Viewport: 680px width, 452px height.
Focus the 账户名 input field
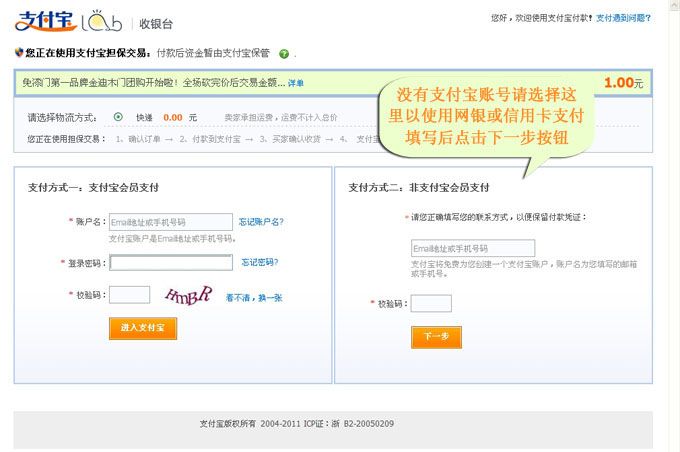(170, 222)
